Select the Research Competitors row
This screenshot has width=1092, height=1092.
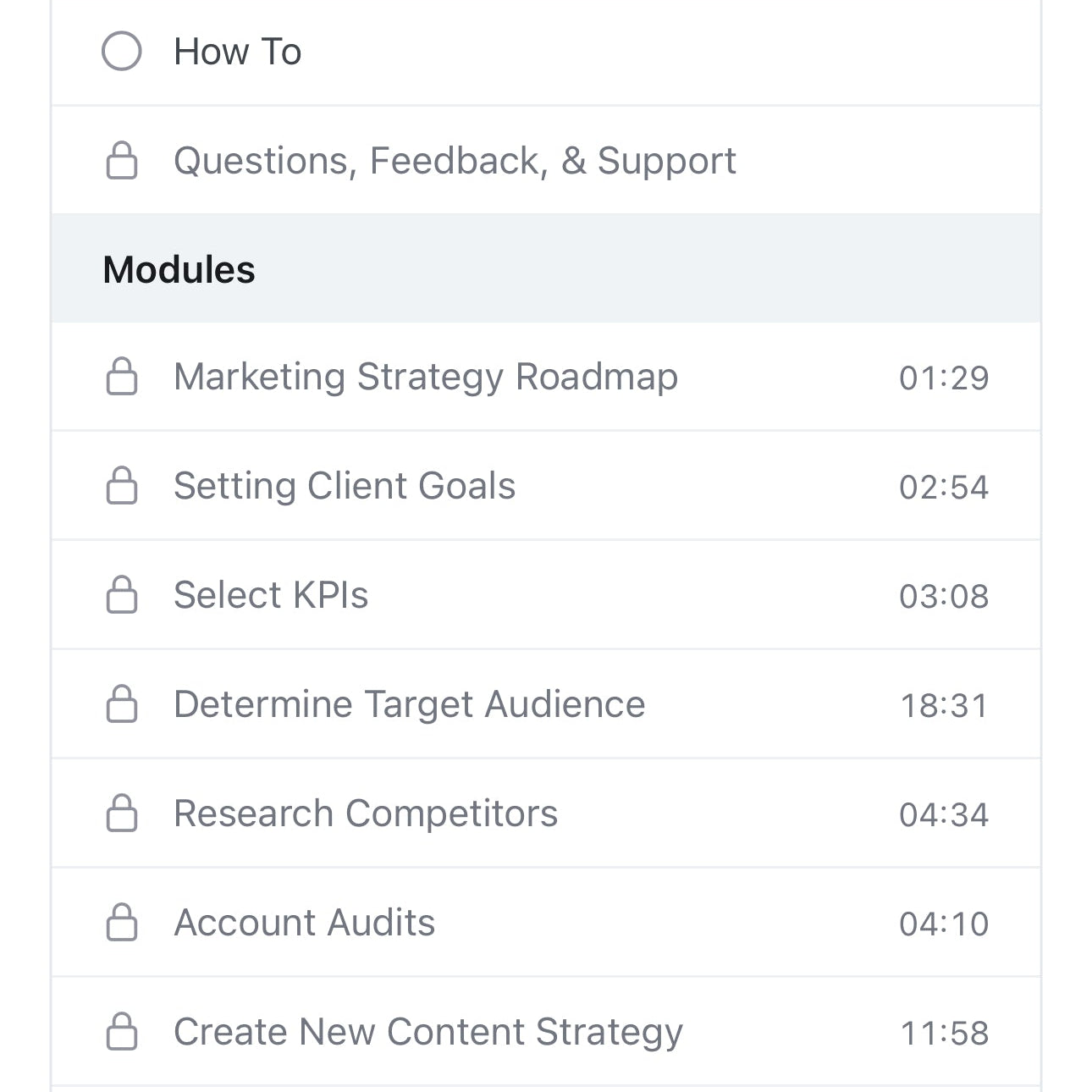click(x=365, y=813)
